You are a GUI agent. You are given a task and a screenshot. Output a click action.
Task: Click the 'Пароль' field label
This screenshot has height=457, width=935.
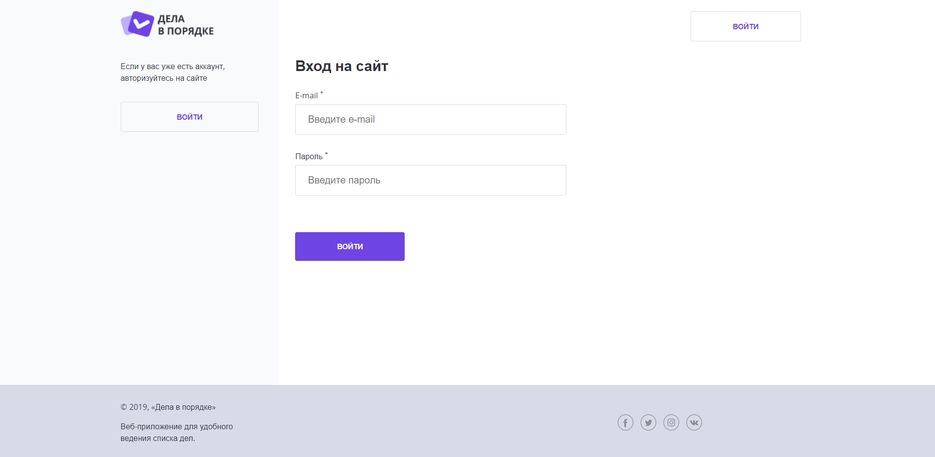309,156
